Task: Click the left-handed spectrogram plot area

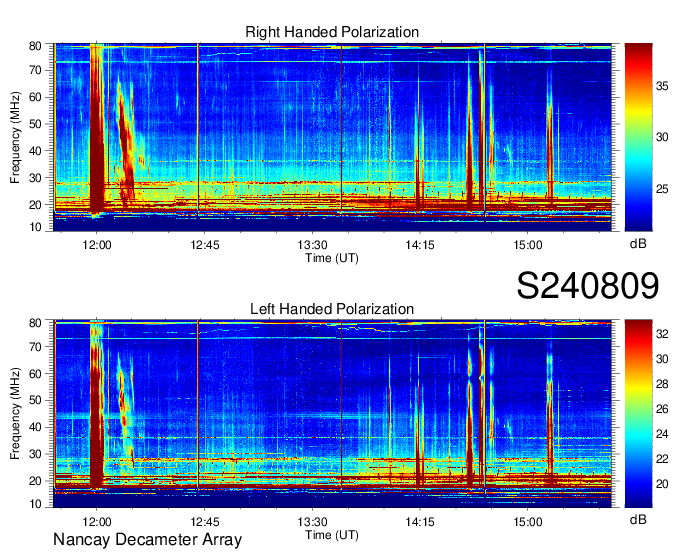Action: (332, 414)
